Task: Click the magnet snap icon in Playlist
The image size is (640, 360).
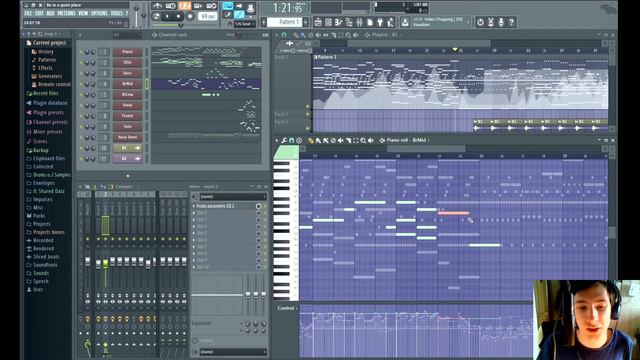Action: point(284,35)
